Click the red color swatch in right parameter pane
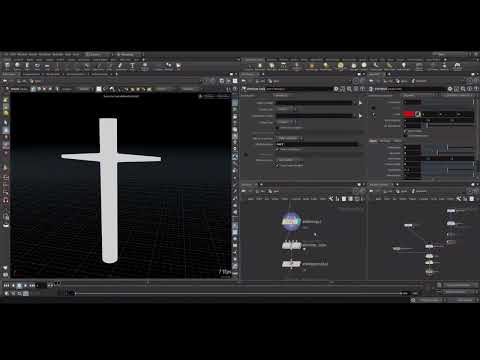 point(409,114)
